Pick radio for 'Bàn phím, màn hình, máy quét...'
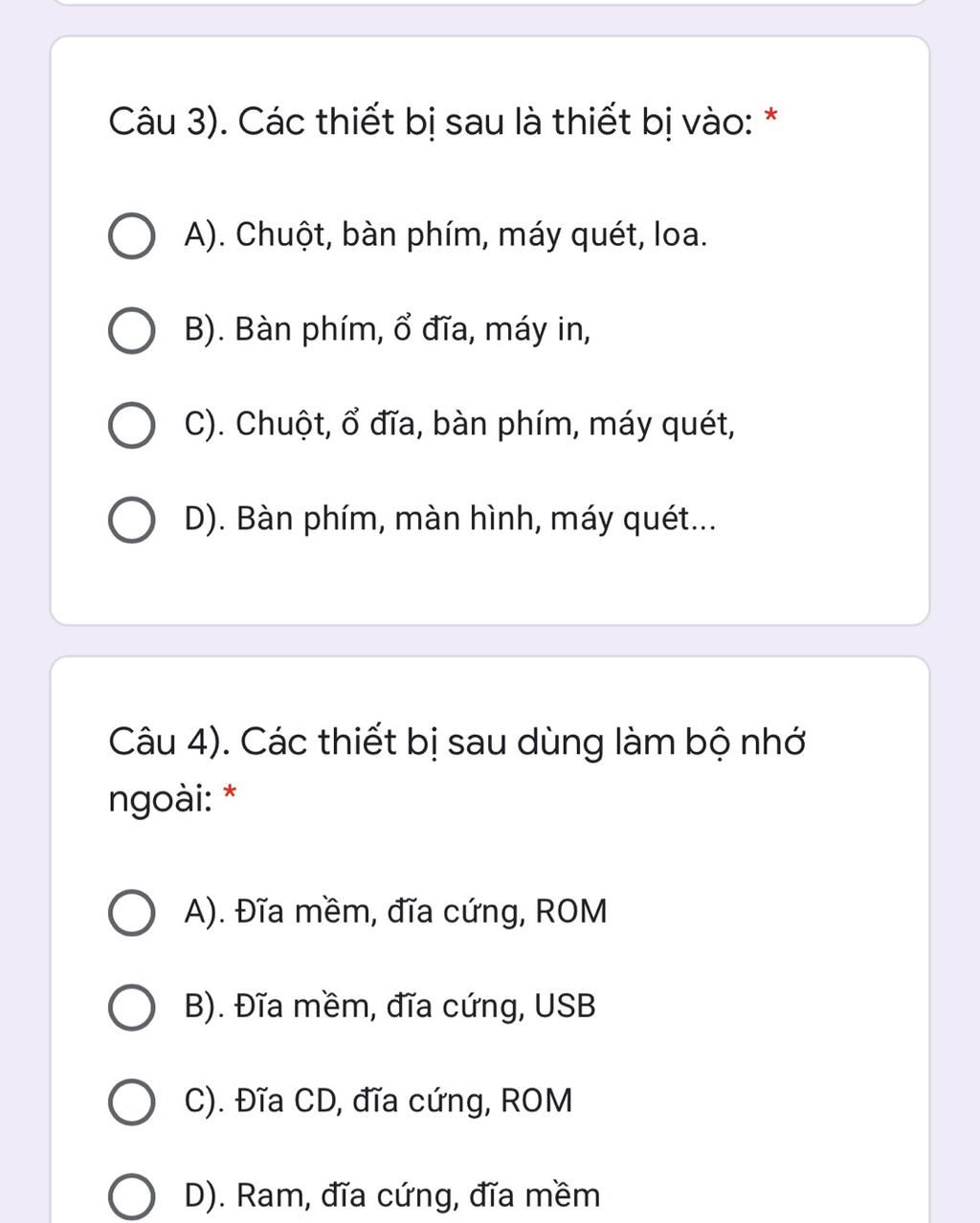The height and width of the screenshot is (1223, 980). tap(131, 520)
